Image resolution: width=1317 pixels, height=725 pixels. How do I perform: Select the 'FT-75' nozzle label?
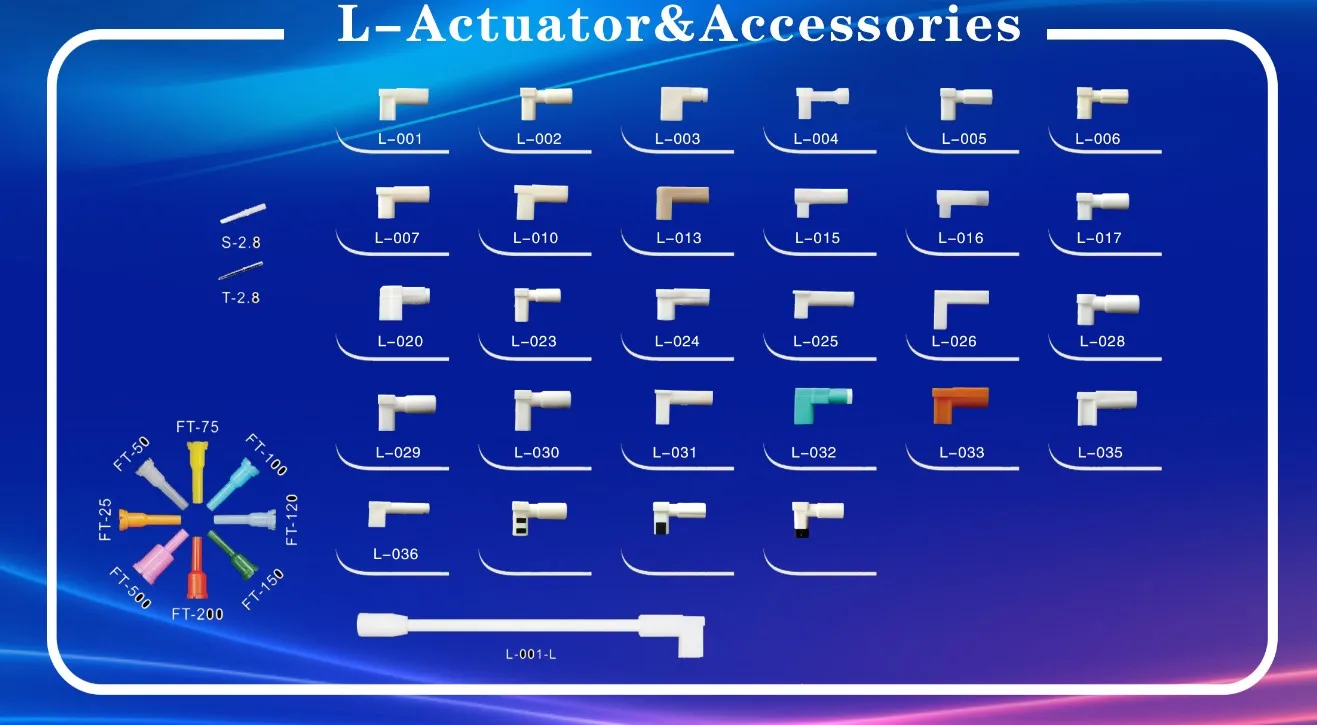coord(197,427)
